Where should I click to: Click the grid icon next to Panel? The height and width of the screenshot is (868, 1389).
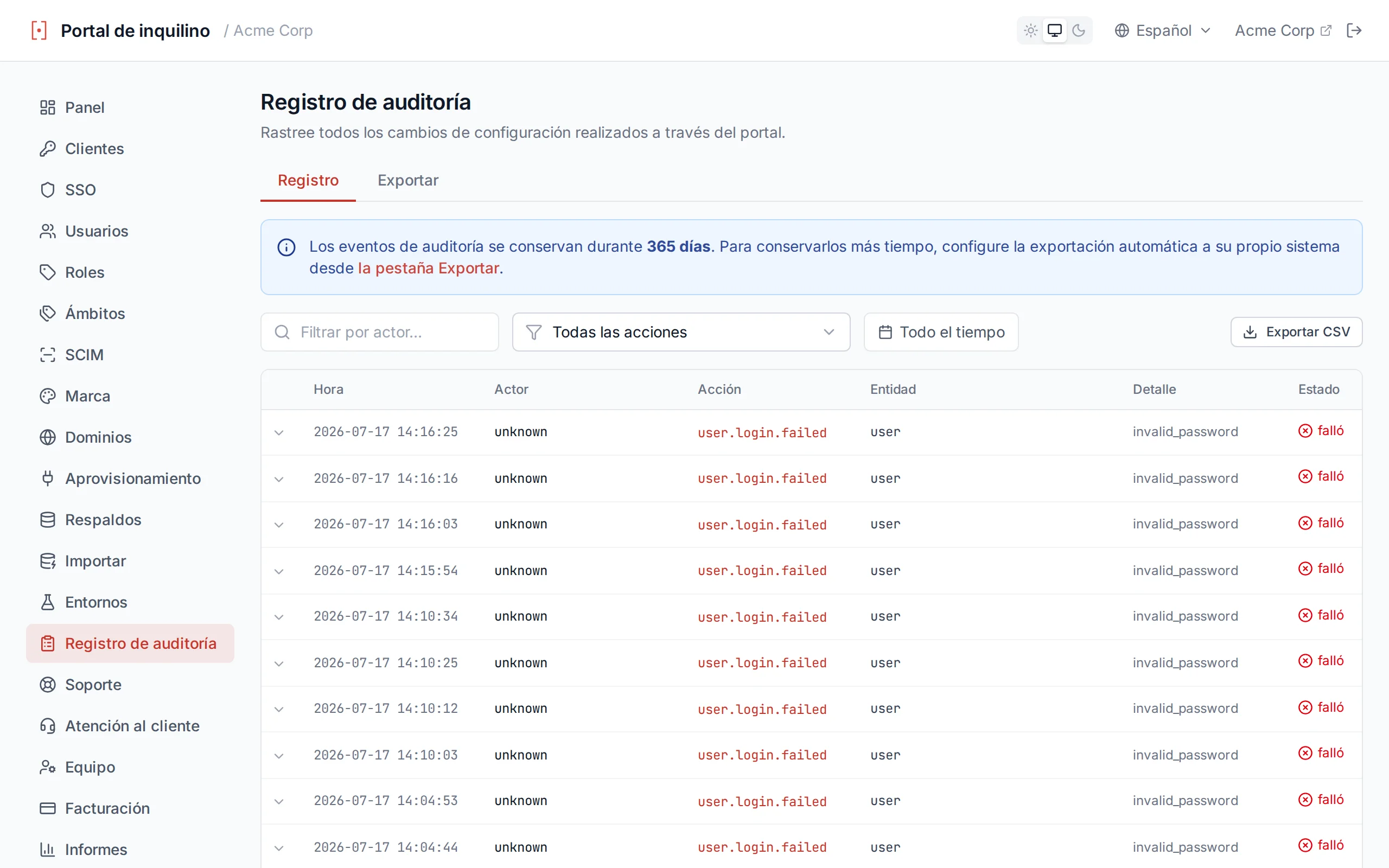click(48, 107)
